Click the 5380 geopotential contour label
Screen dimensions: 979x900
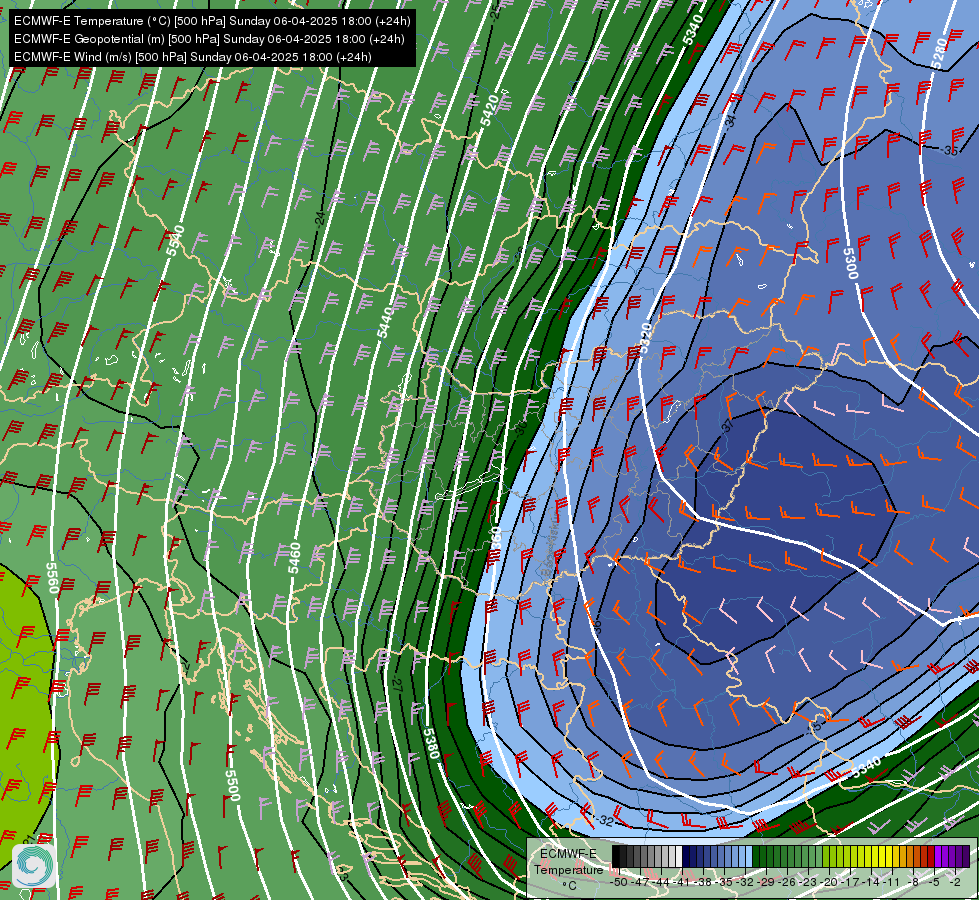[431, 743]
